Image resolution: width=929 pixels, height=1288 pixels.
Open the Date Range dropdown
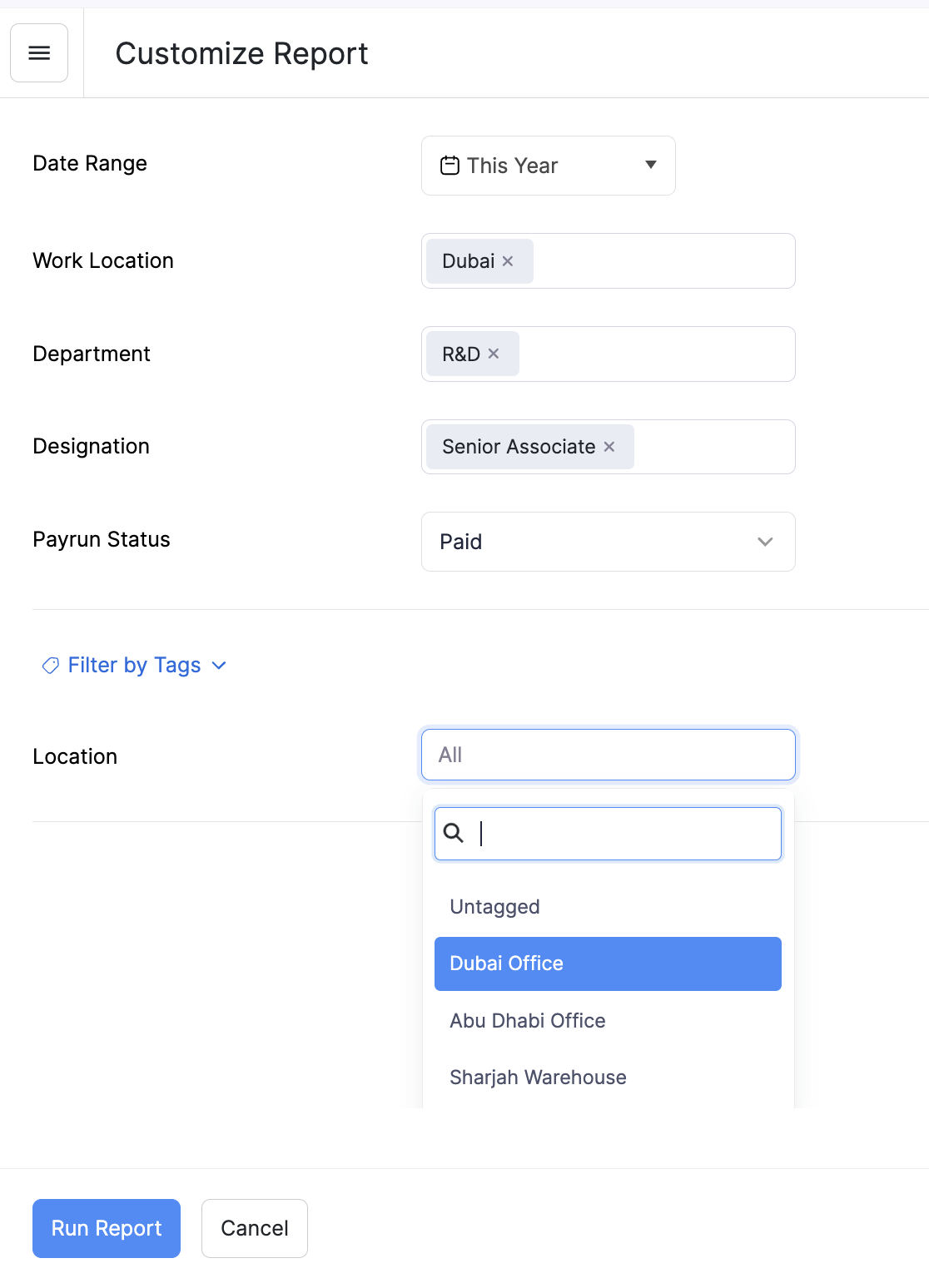(x=548, y=166)
